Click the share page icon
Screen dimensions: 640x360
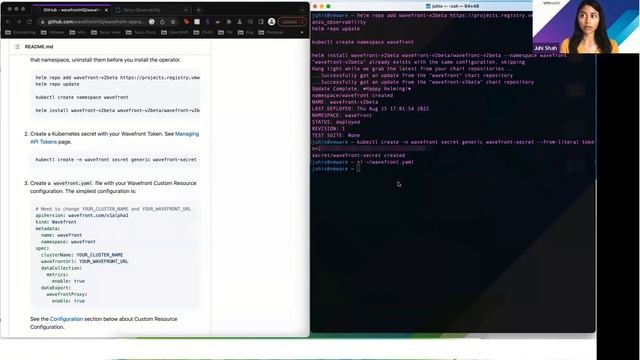162,22
